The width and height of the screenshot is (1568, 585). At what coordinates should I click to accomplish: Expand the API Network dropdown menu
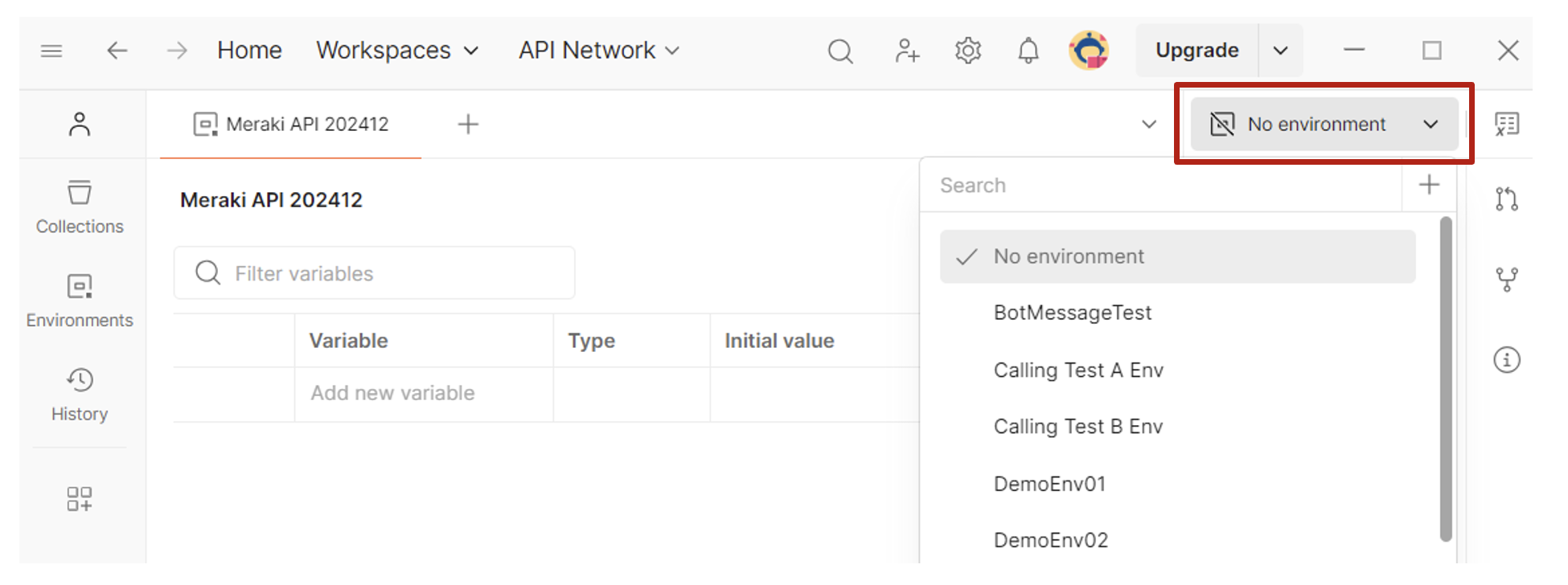(599, 51)
